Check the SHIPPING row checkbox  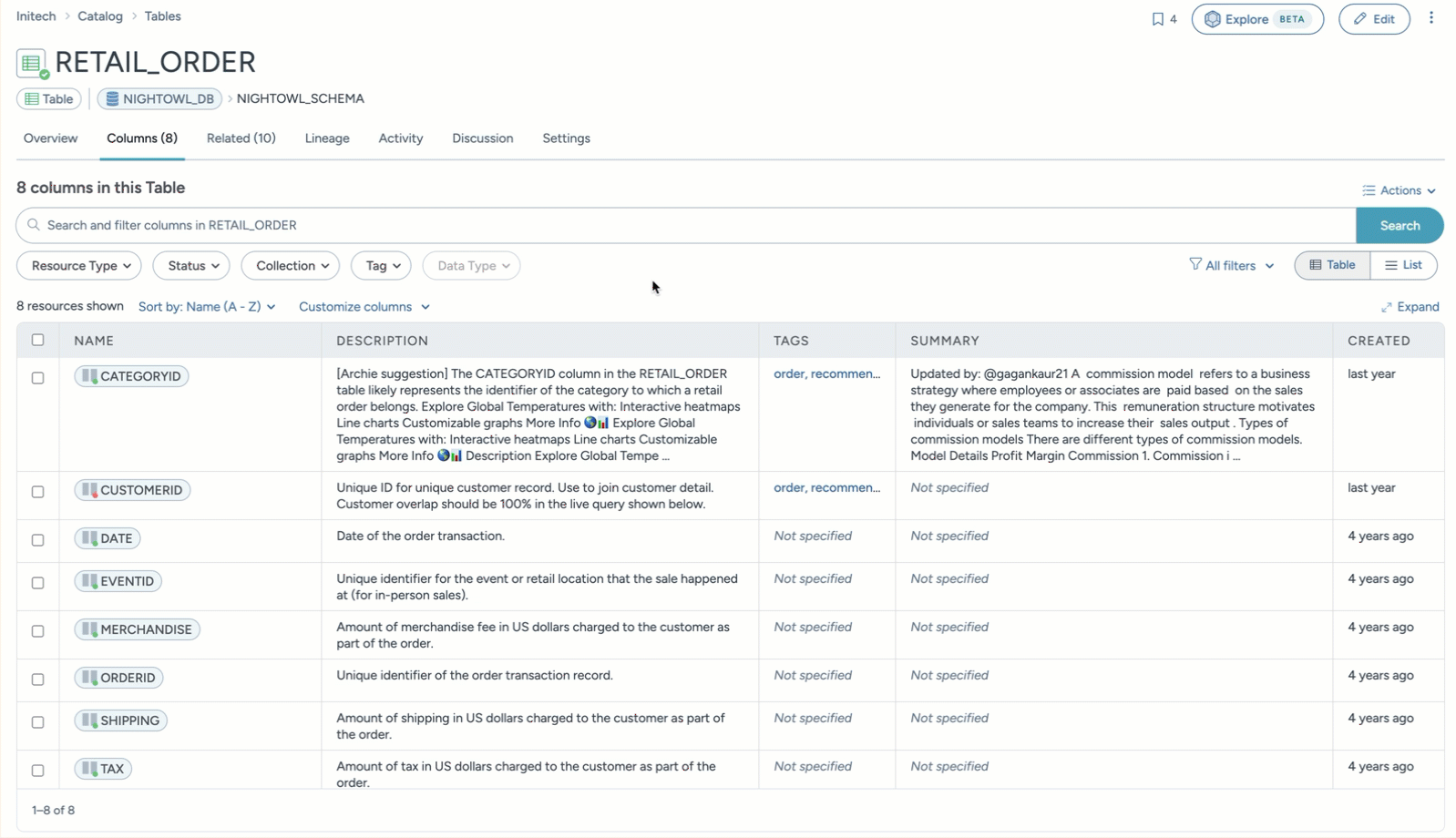click(37, 721)
